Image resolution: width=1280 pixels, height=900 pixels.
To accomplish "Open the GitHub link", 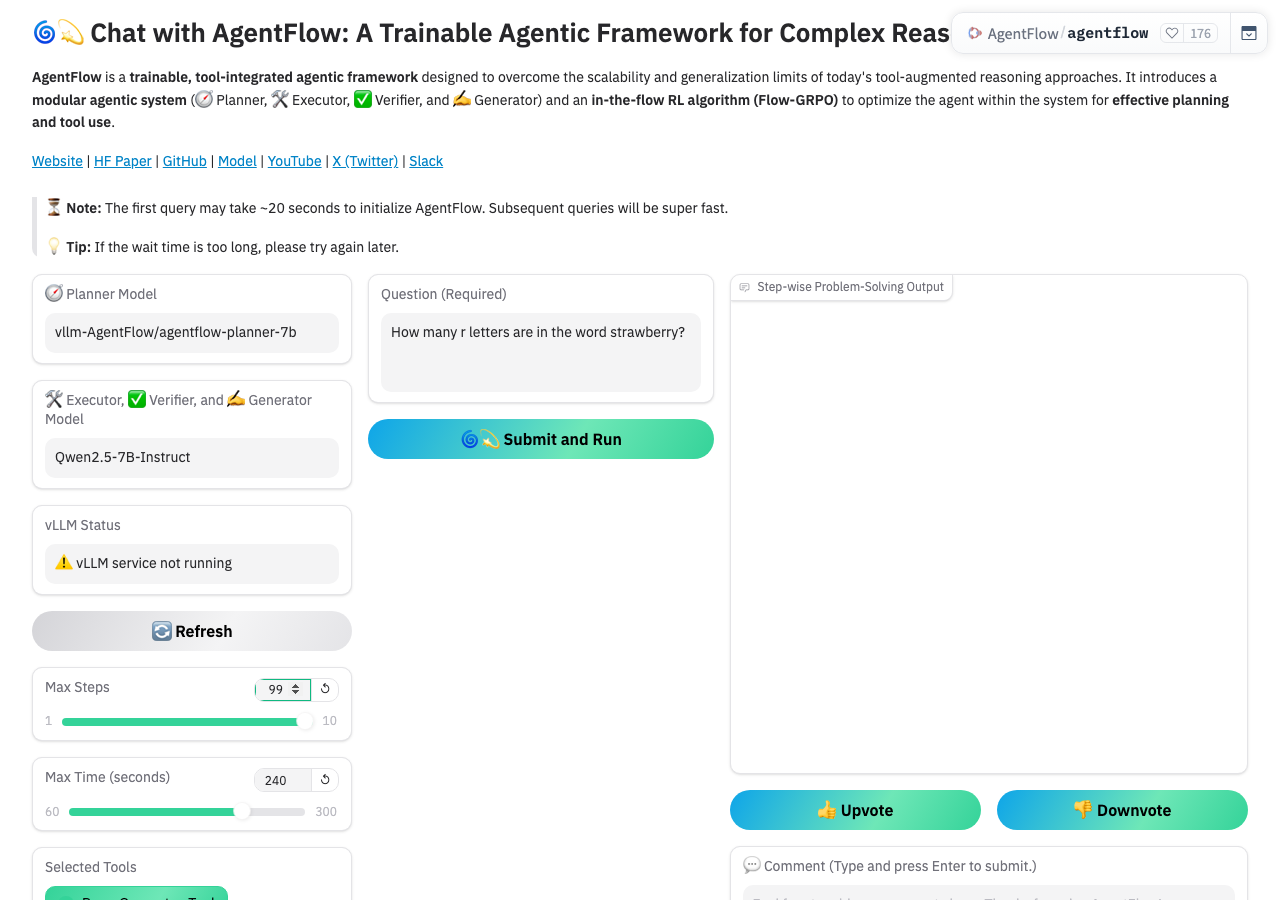I will tap(185, 161).
